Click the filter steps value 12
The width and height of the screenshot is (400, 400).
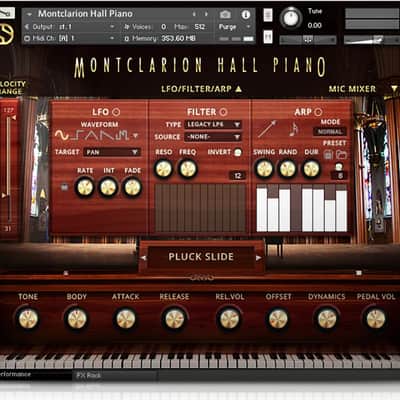pos(237,175)
